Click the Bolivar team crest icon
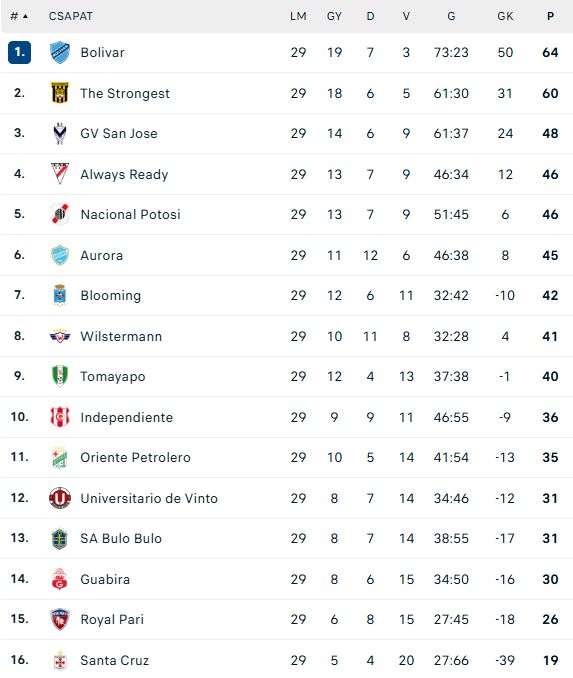 point(60,52)
